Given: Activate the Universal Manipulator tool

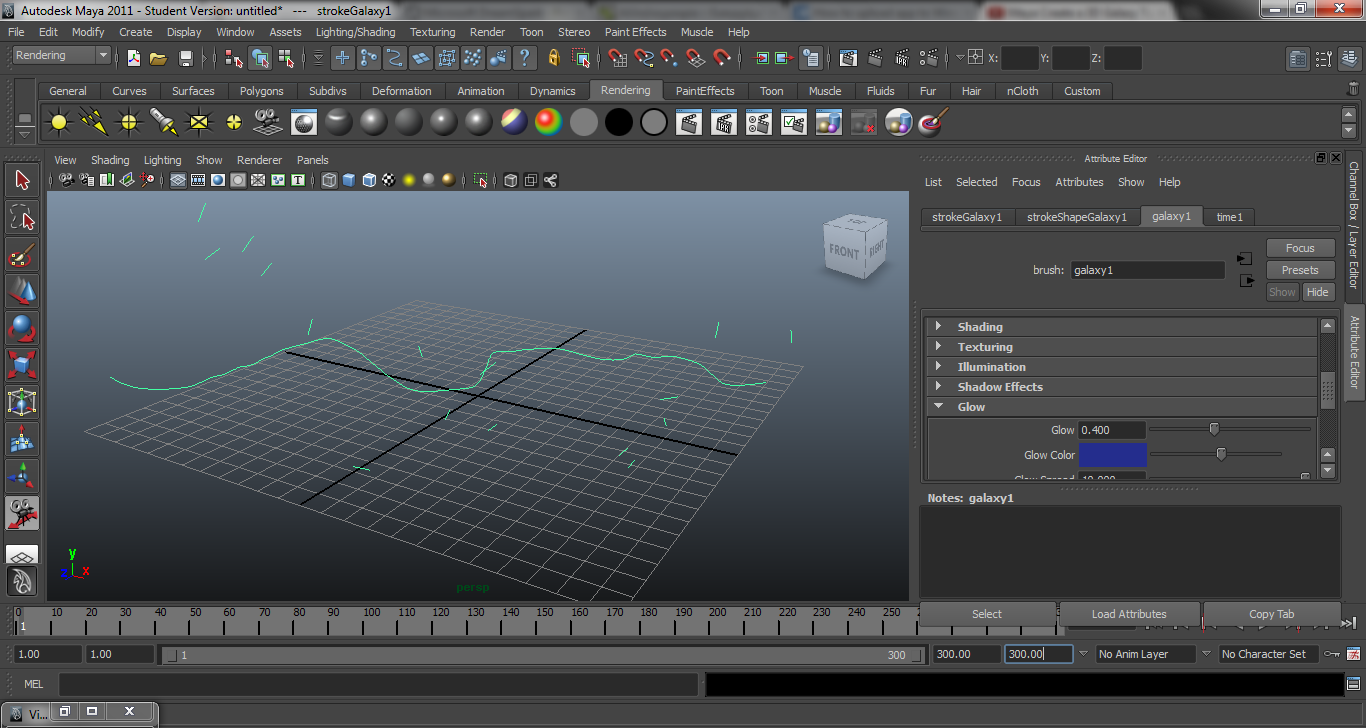Looking at the screenshot, I should point(22,402).
